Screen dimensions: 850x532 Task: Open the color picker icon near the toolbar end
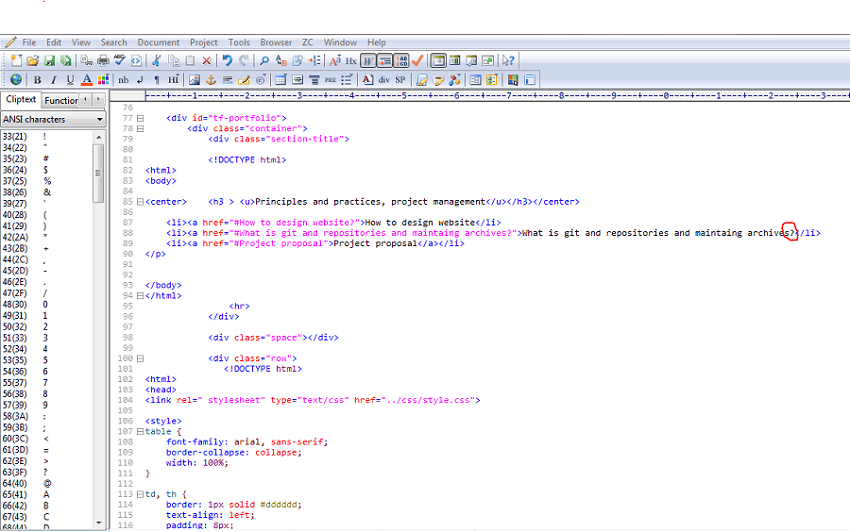[x=512, y=80]
